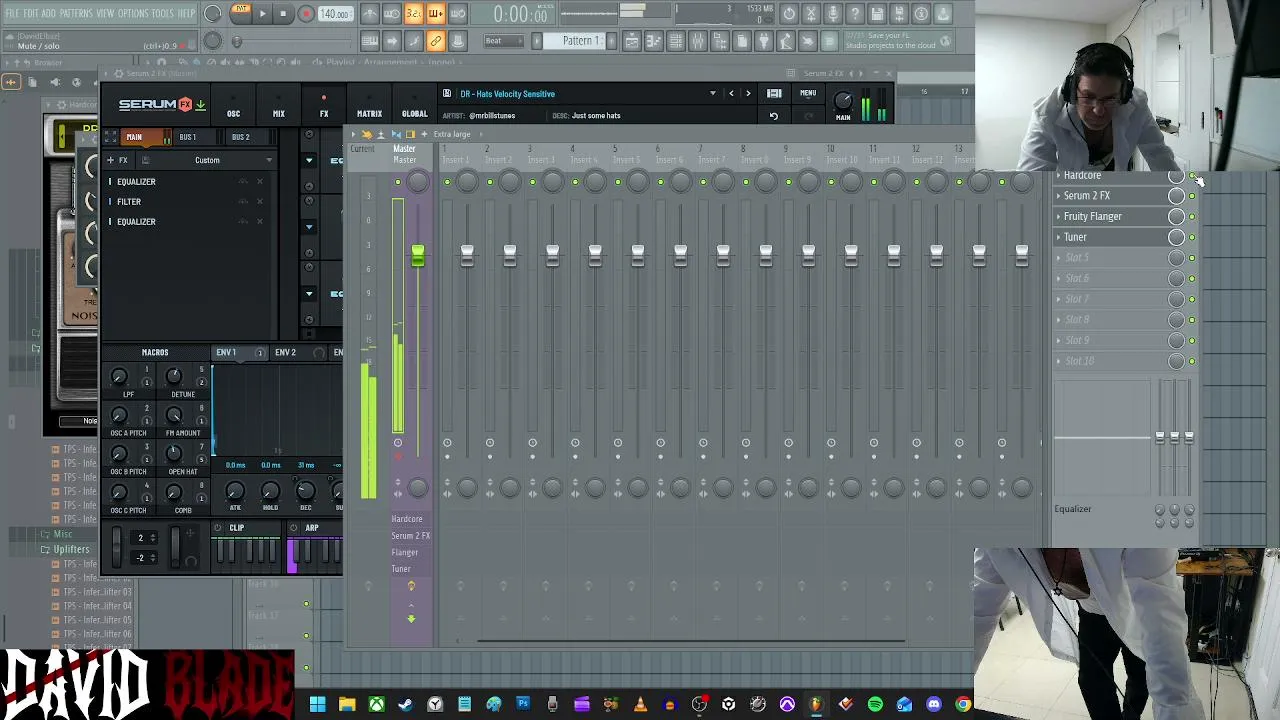Go to next Serum preset
Screen dimensions: 1280x720
tap(748, 94)
